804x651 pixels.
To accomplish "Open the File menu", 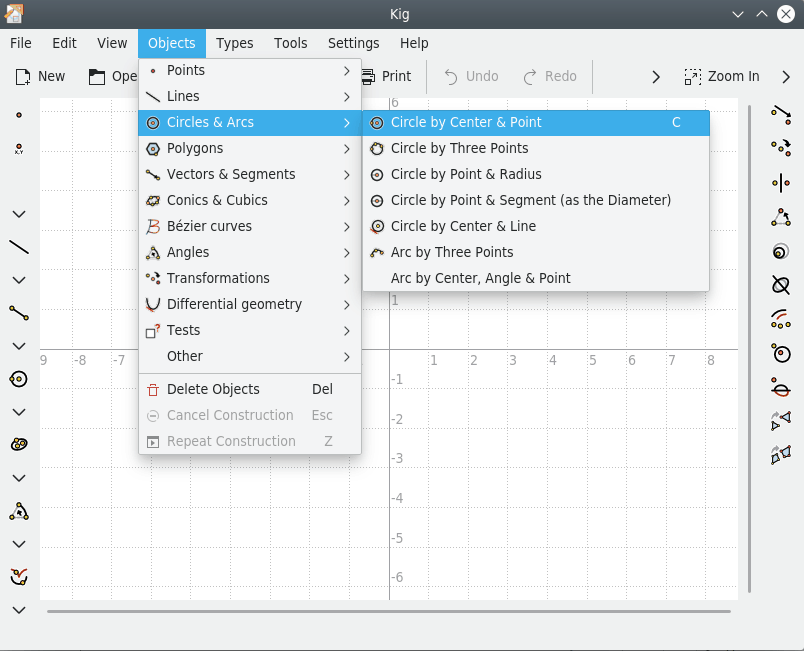I will point(21,43).
